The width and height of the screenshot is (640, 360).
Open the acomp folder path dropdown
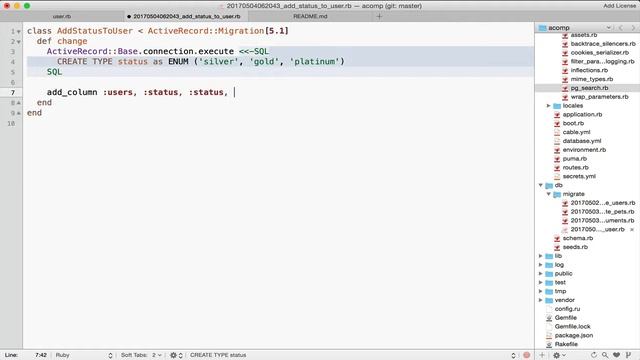pos(609,28)
